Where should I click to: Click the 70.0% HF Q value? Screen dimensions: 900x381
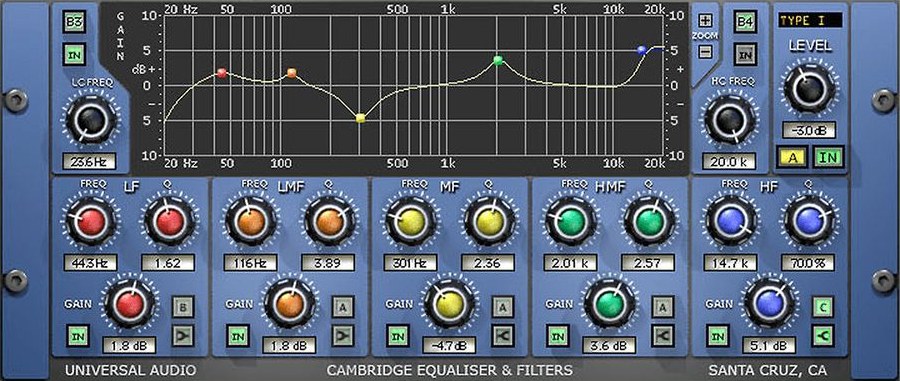pos(807,263)
